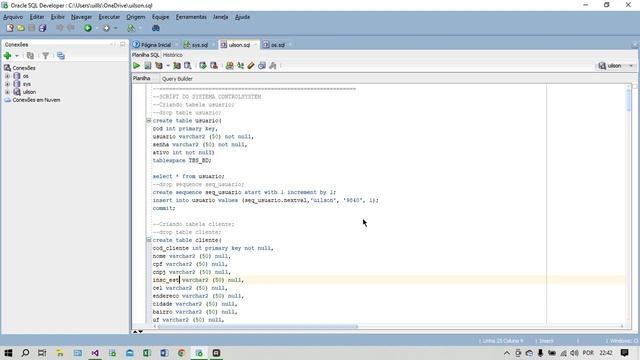Go back using the green arrow icon
This screenshot has width=640, height=360.
[x=88, y=28]
